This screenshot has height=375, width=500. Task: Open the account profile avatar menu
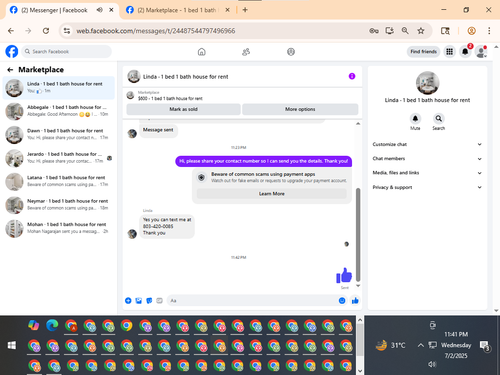click(x=481, y=52)
